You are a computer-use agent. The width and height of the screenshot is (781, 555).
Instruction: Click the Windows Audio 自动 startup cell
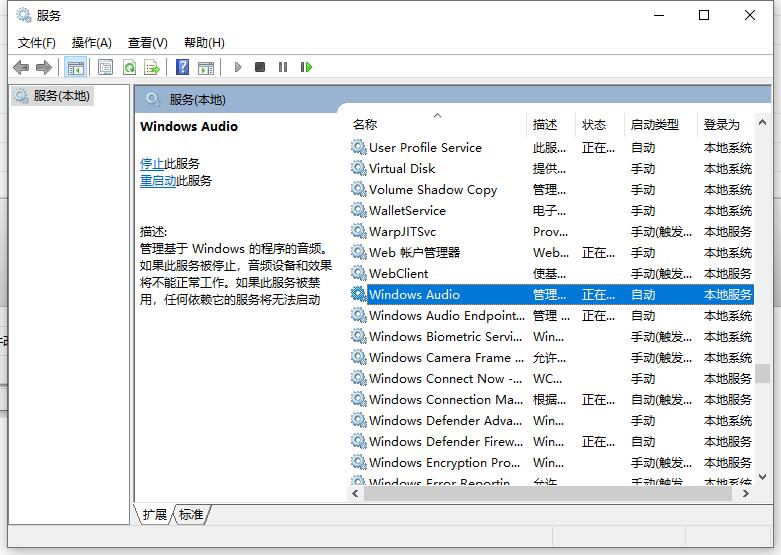643,294
